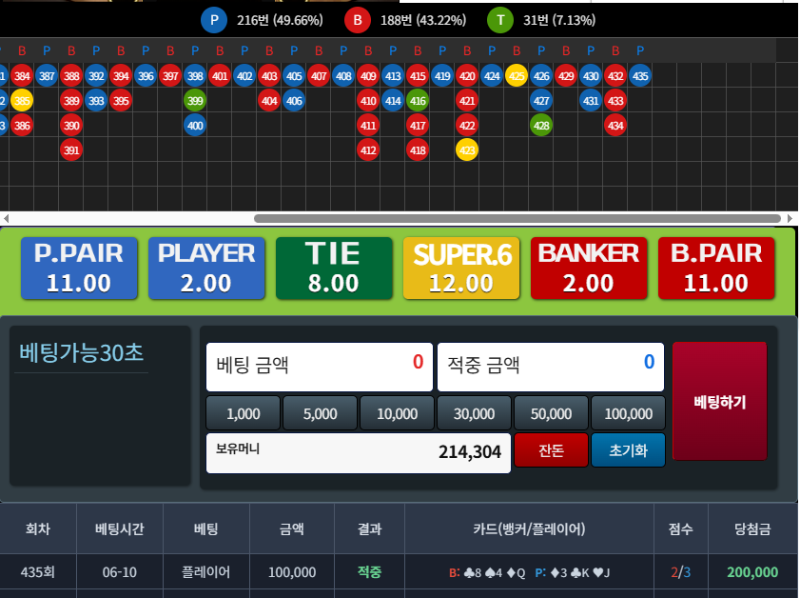Add 100,000 chip amount
The width and height of the screenshot is (800, 598).
pyautogui.click(x=628, y=413)
